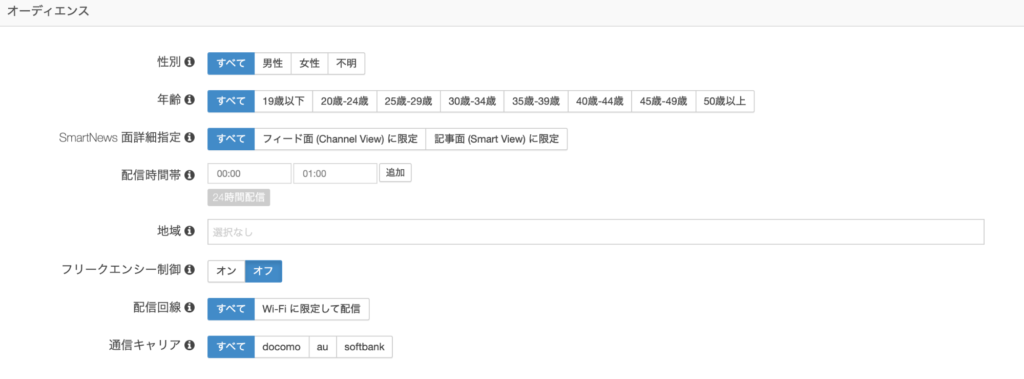Show info tooltip icon beside 地域
1024x379 pixels.
coord(189,231)
